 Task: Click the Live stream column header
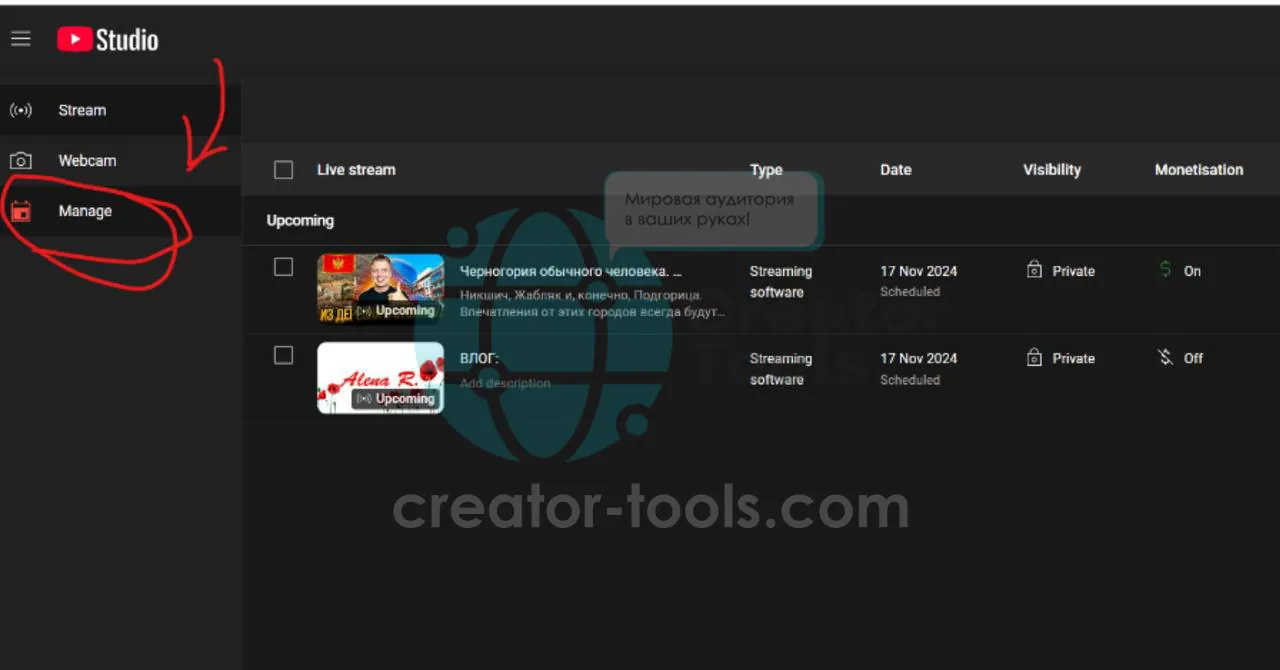tap(356, 170)
